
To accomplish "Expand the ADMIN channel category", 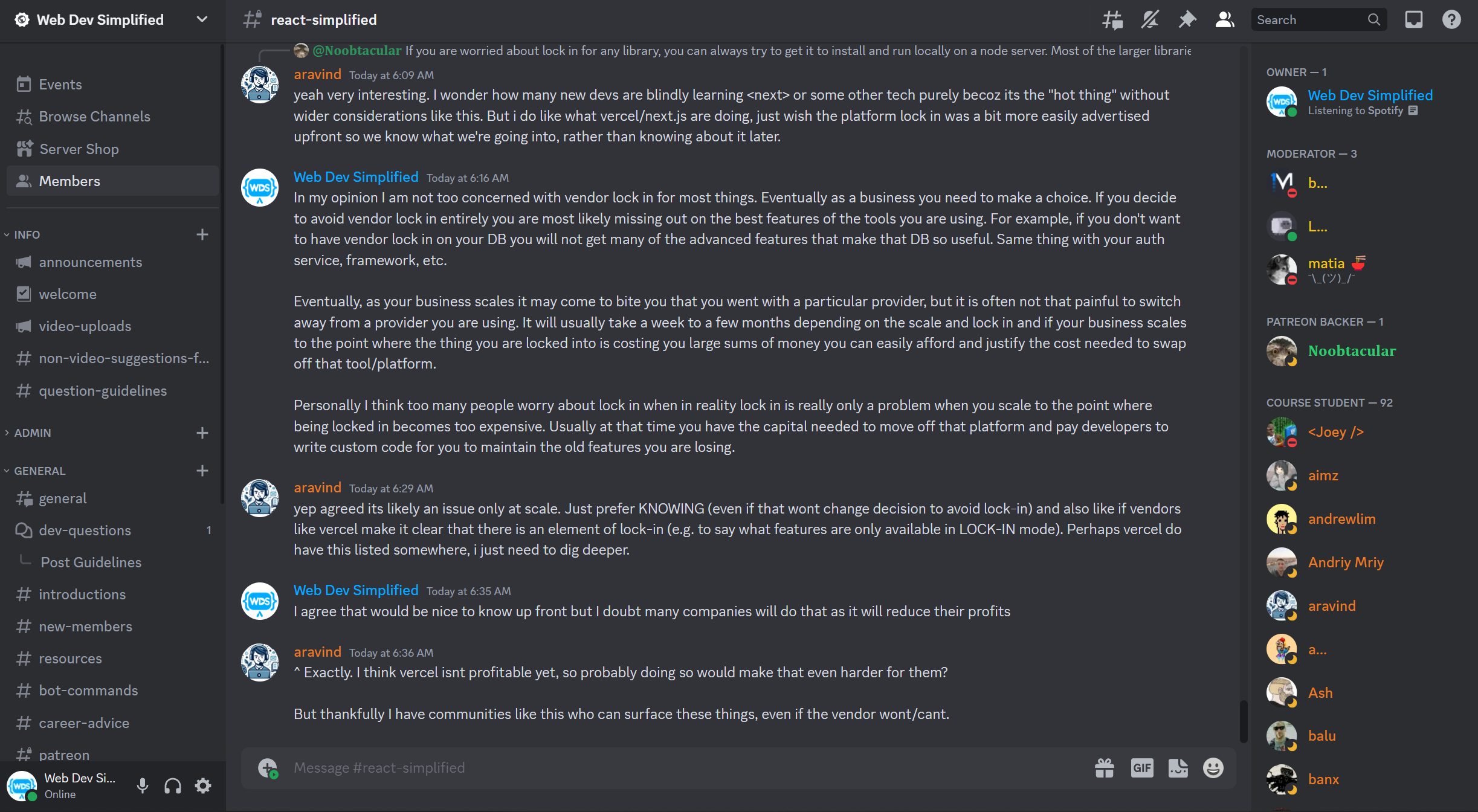I will [x=33, y=433].
